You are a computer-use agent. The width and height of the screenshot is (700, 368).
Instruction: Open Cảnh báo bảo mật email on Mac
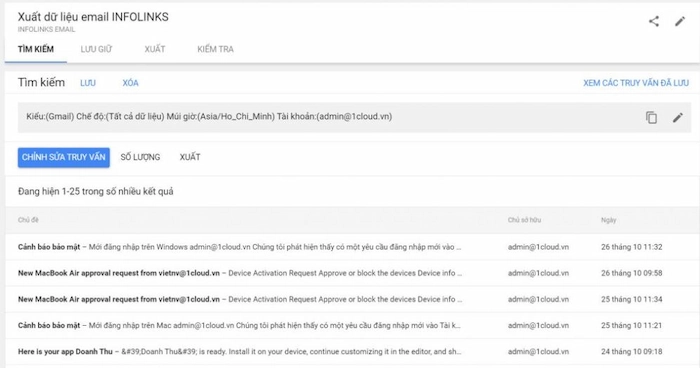point(352,326)
